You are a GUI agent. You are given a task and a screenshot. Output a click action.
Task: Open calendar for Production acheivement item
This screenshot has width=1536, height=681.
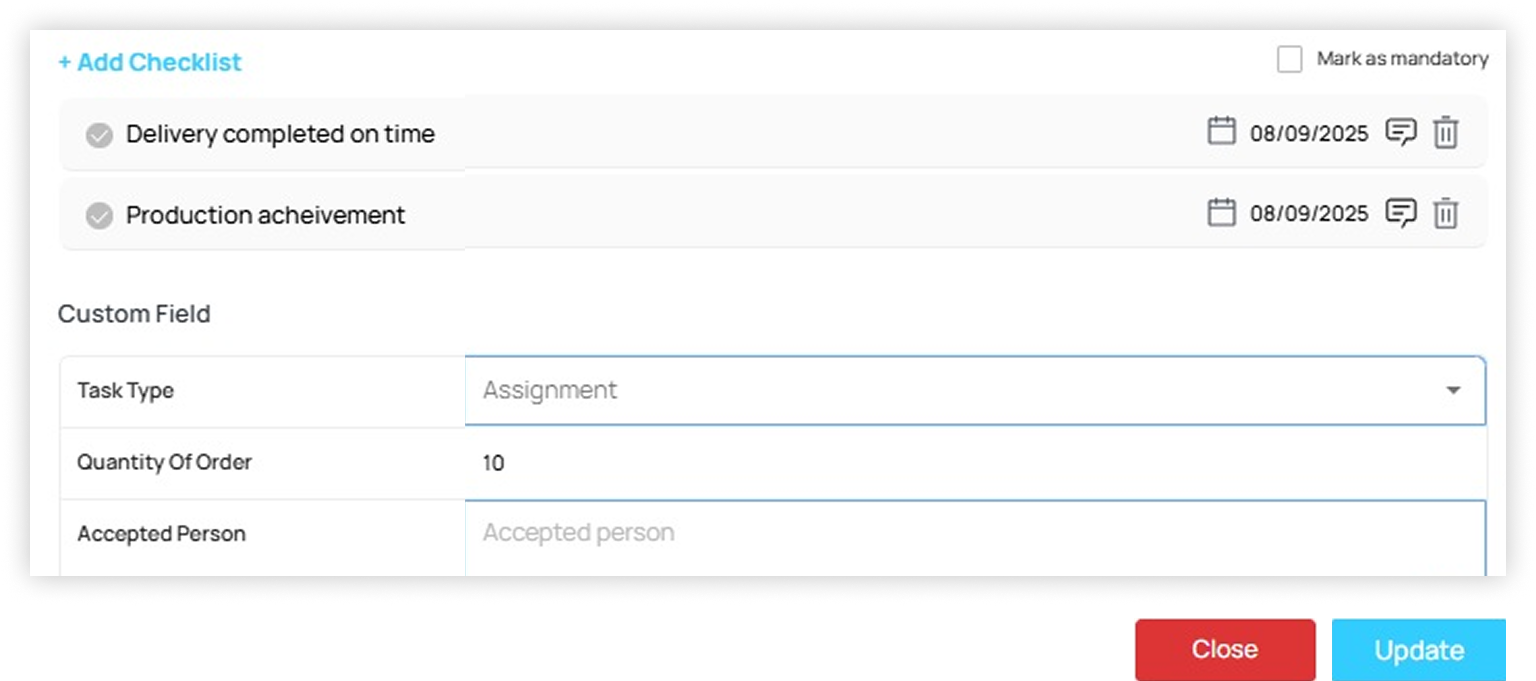pos(1221,212)
